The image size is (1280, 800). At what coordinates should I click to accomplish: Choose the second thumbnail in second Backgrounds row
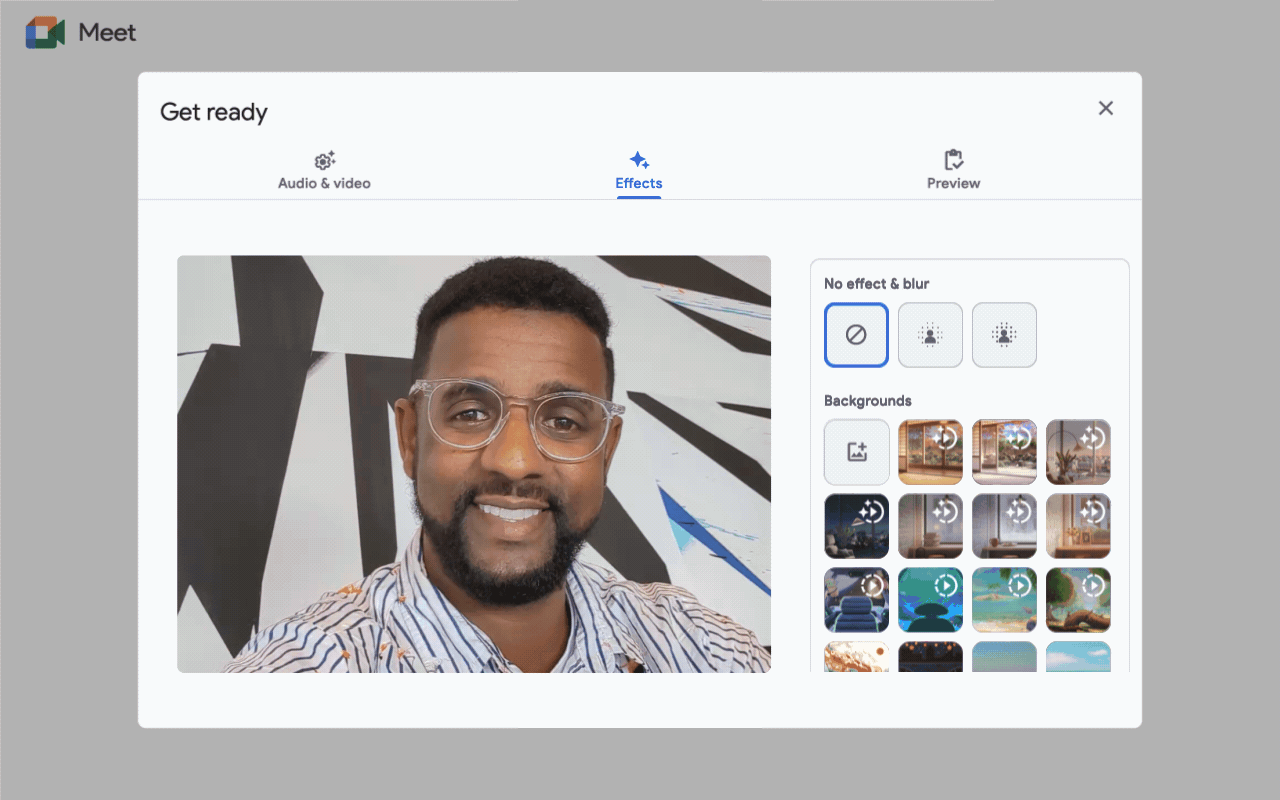[930, 526]
